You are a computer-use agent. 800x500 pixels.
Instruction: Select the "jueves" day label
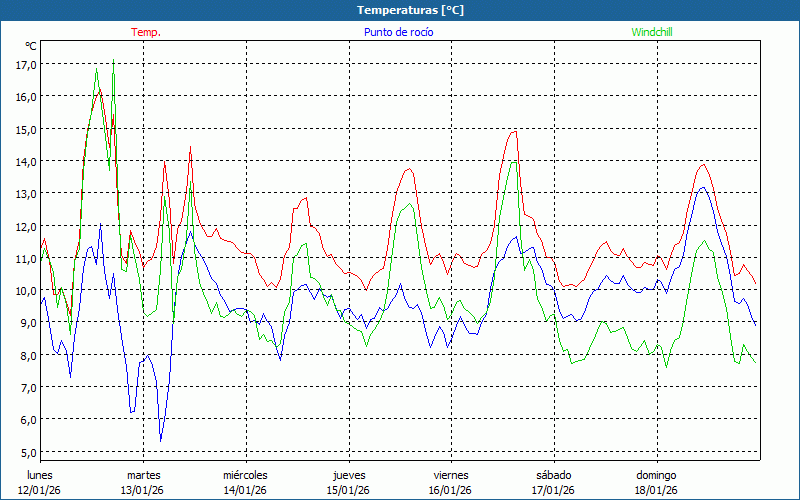pos(348,475)
